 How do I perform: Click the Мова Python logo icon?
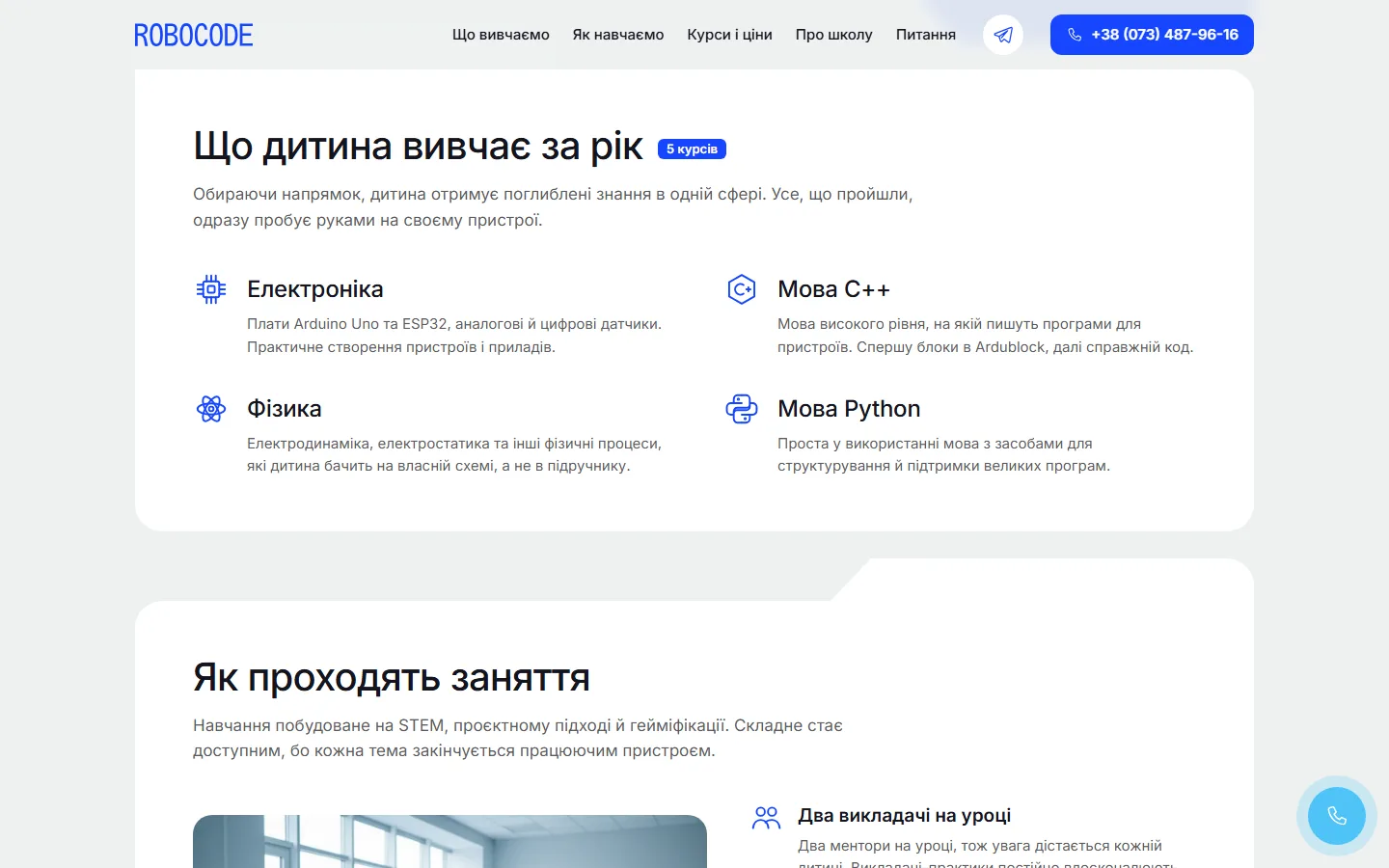tap(742, 409)
